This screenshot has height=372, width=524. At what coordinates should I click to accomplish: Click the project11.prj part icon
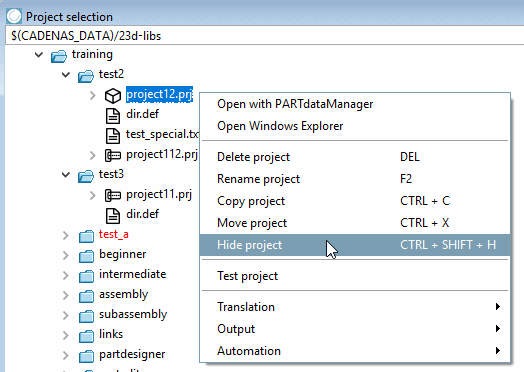(x=113, y=195)
